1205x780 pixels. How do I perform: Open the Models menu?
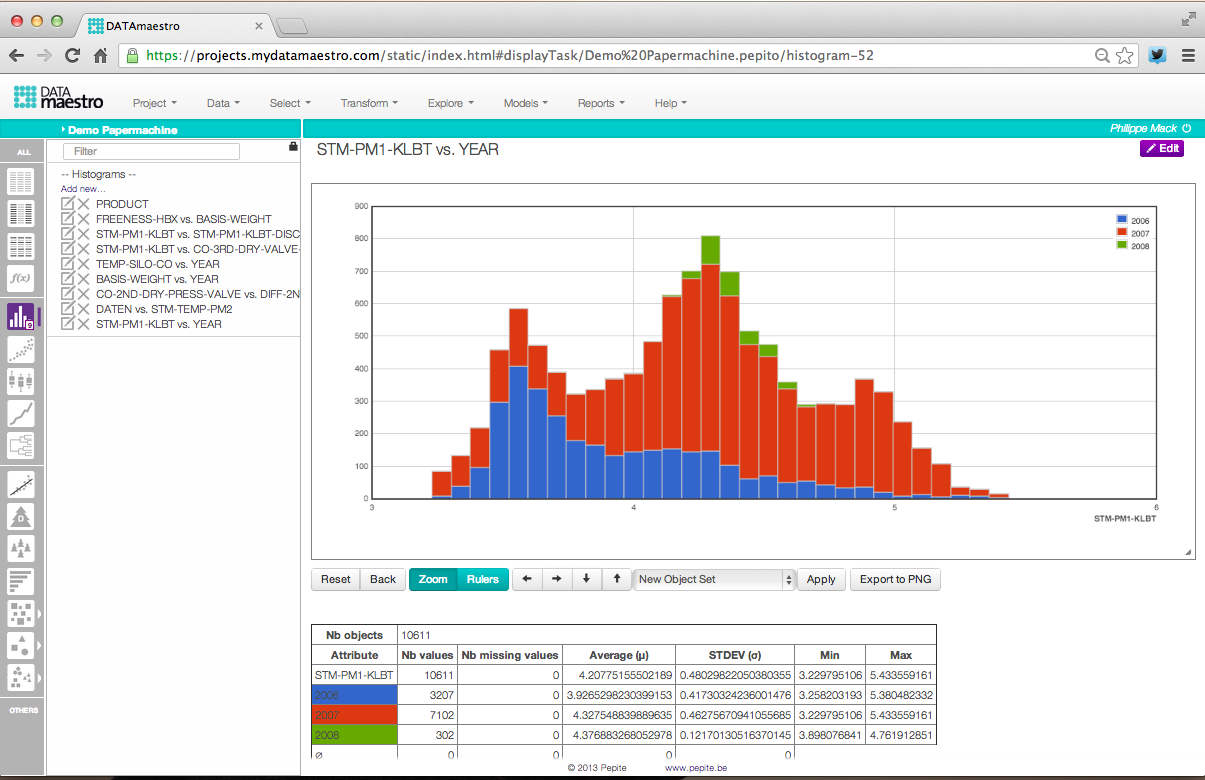click(526, 103)
